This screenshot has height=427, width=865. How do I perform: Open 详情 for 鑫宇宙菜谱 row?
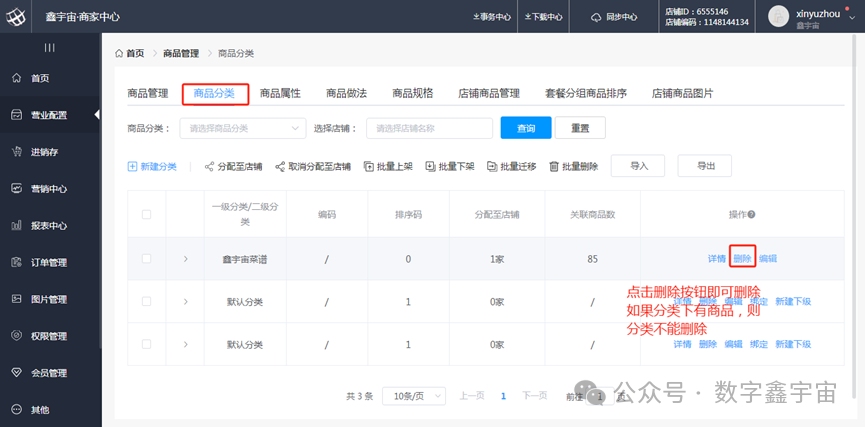coord(717,258)
